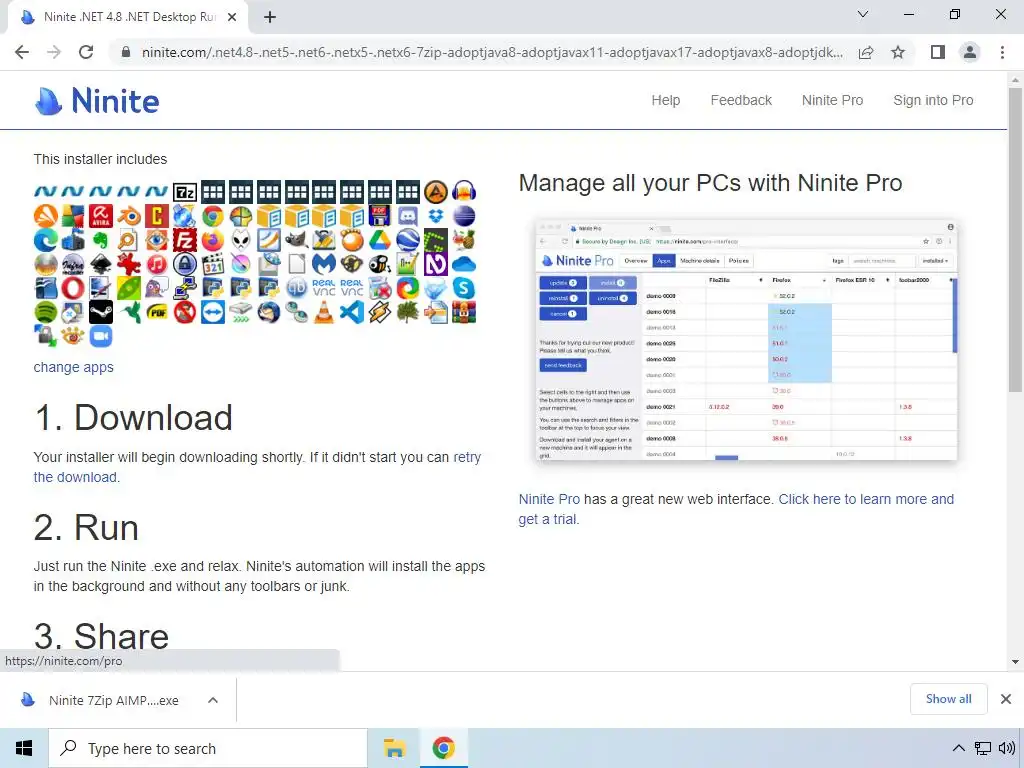This screenshot has height=768, width=1024.
Task: Click the Spotify icon
Action: pos(46,312)
